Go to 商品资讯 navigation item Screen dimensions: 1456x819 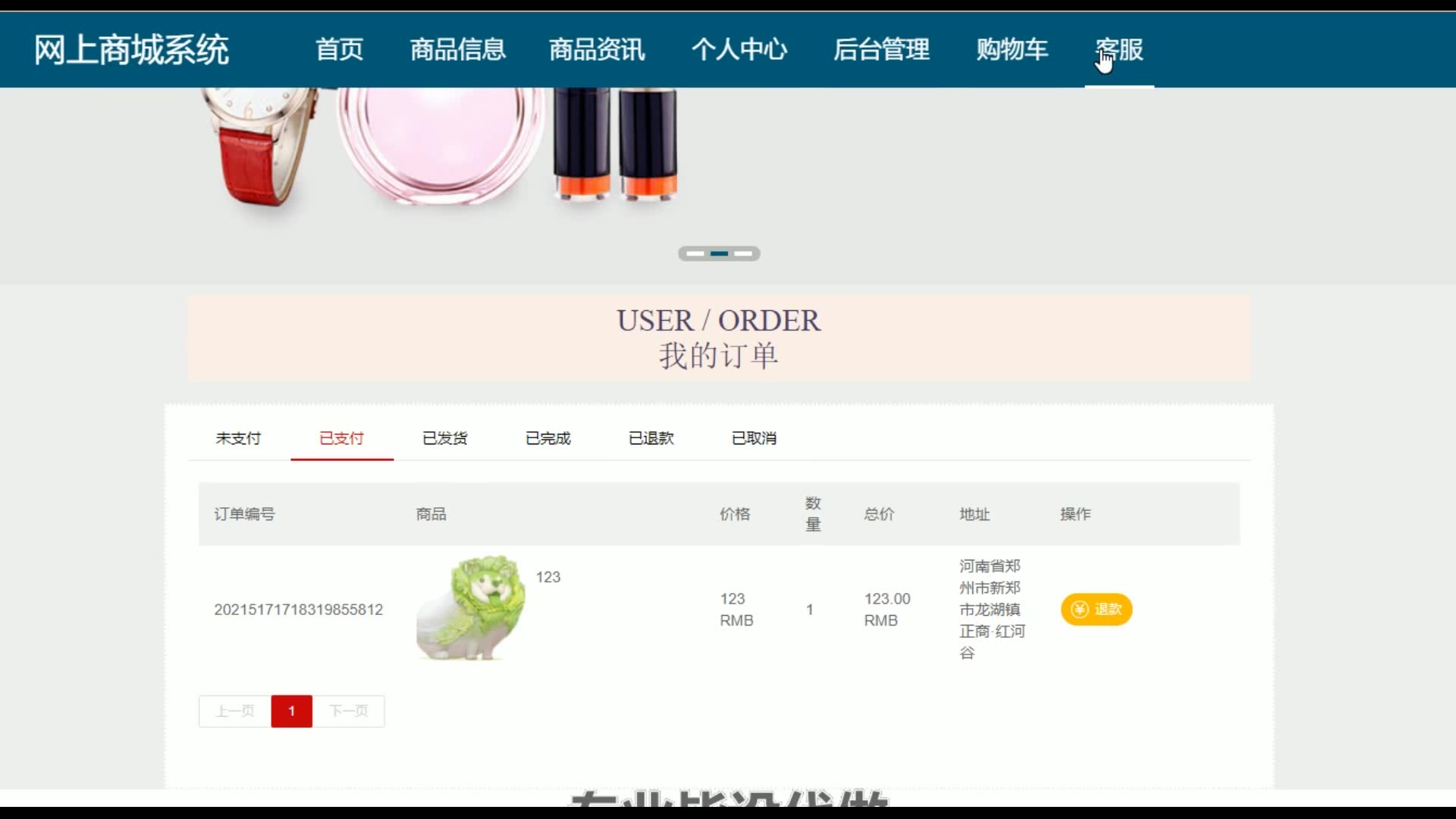point(597,50)
